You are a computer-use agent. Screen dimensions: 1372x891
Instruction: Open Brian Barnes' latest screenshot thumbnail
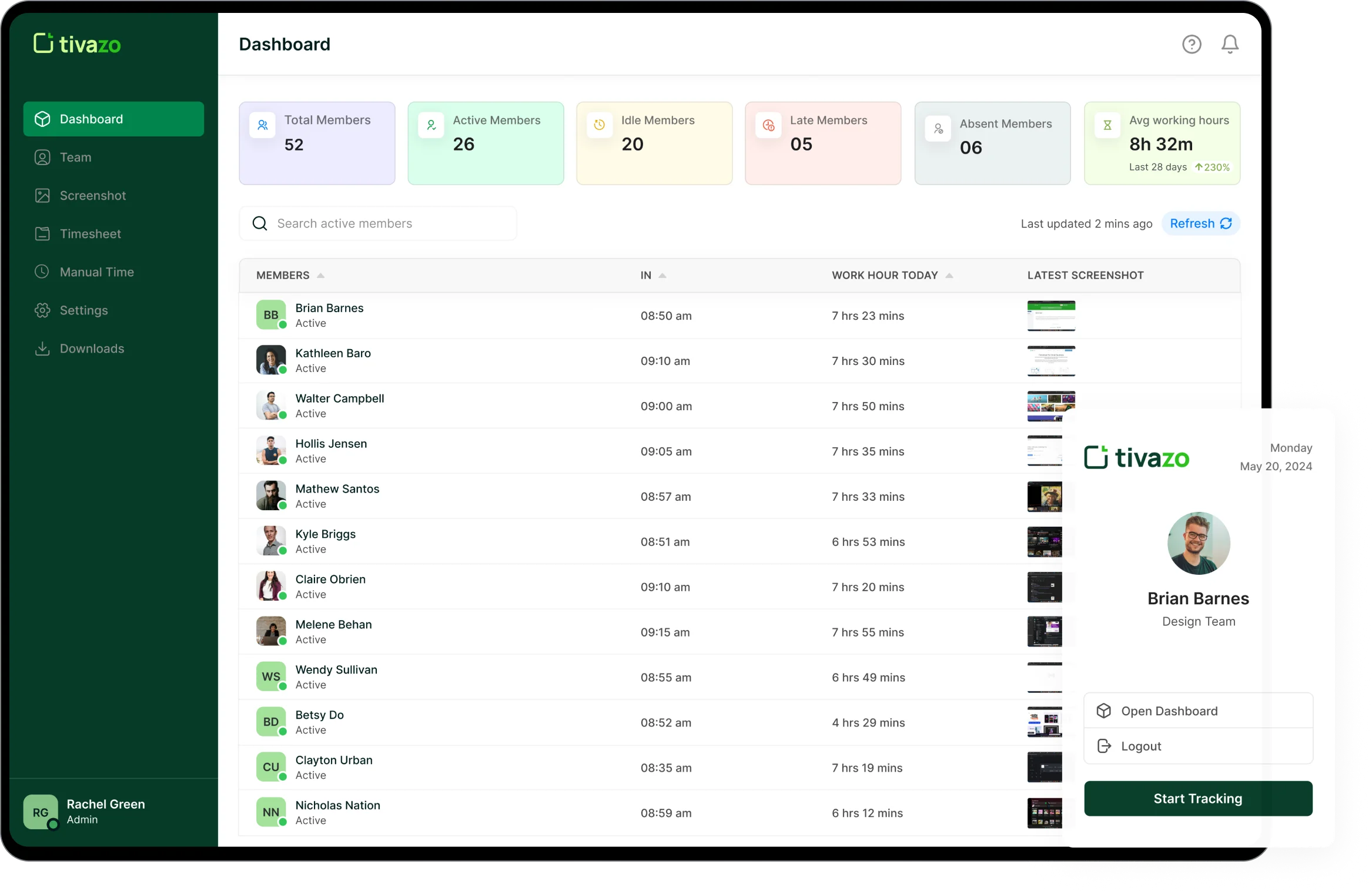click(x=1051, y=316)
